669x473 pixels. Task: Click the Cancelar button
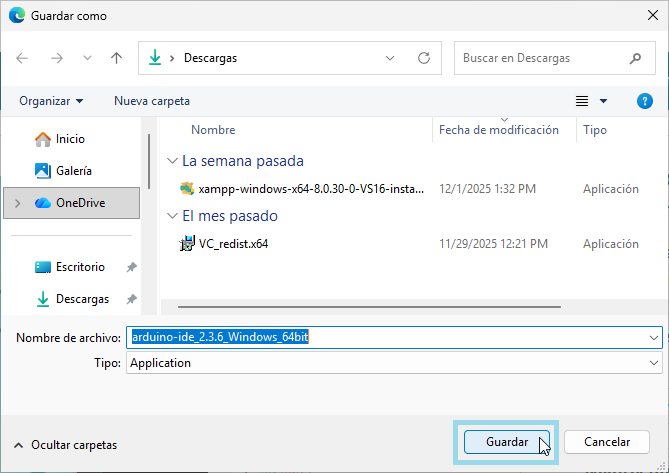(x=607, y=442)
